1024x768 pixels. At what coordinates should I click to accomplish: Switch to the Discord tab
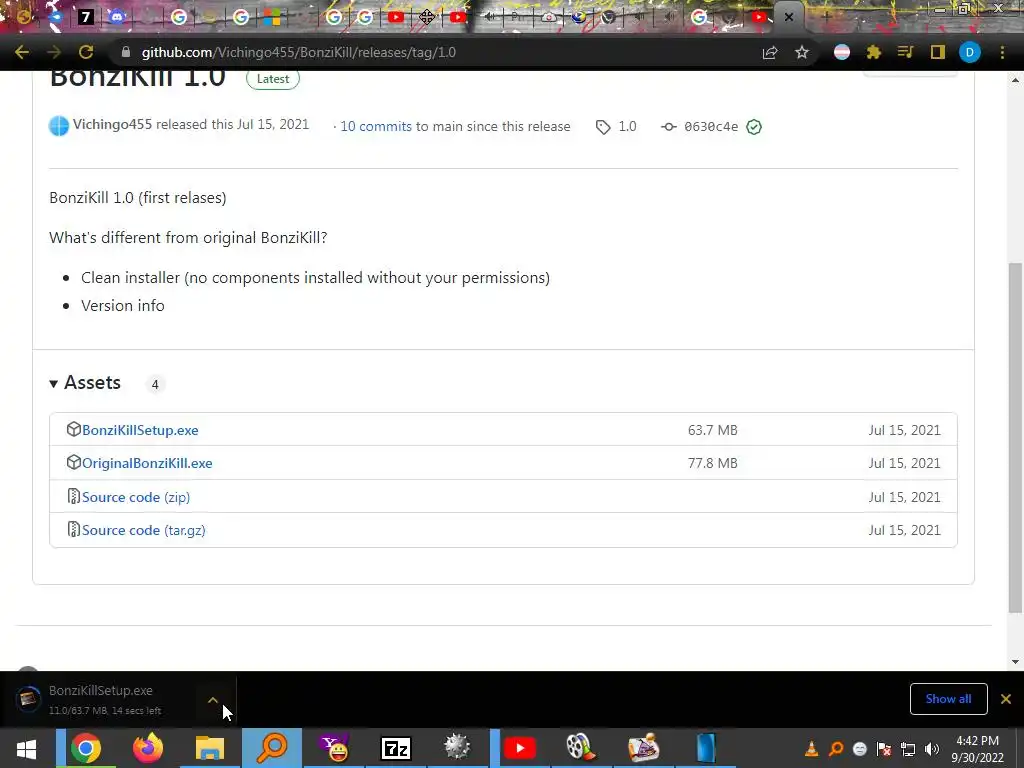point(116,17)
